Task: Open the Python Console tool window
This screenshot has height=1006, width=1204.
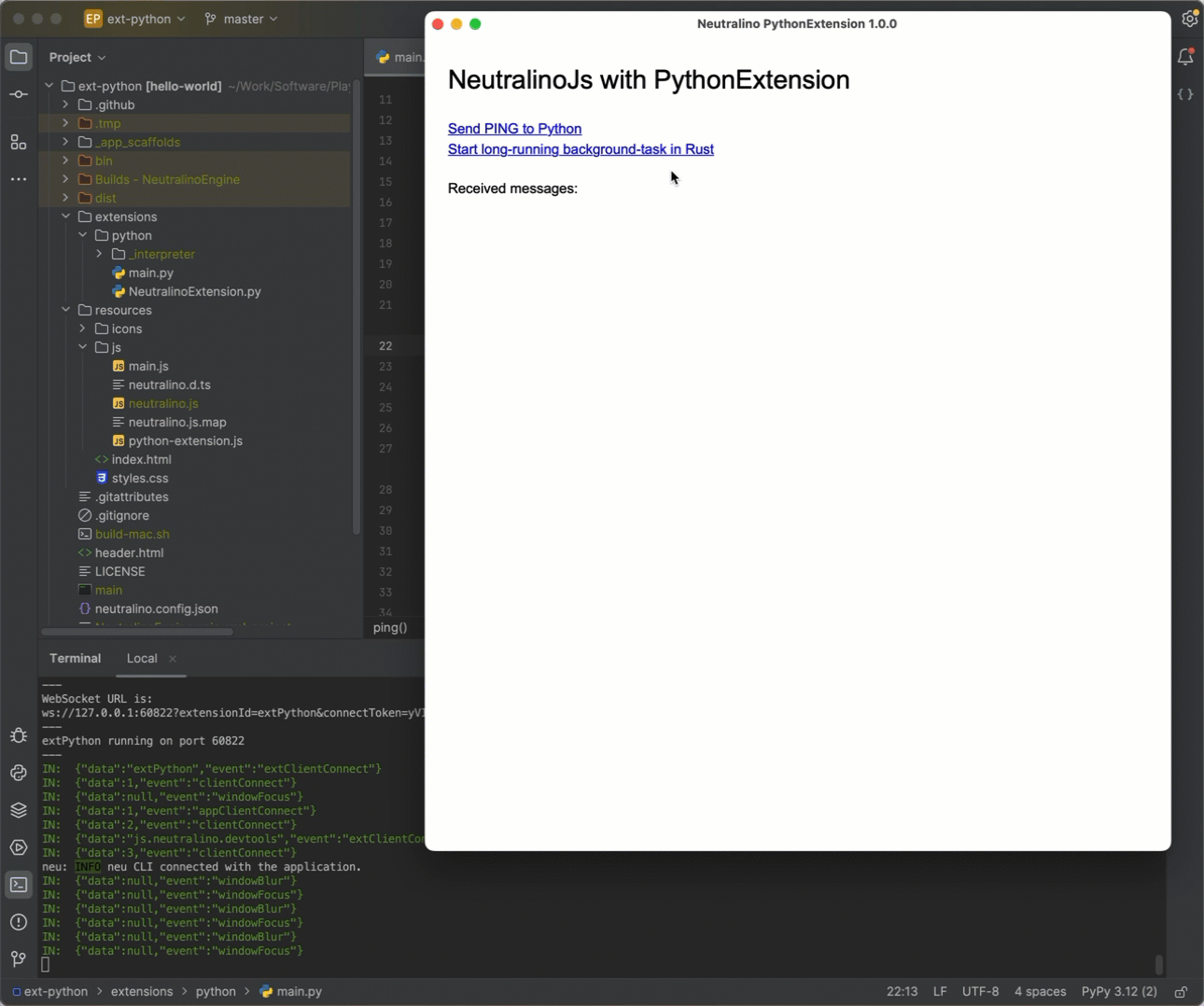Action: pos(19,773)
